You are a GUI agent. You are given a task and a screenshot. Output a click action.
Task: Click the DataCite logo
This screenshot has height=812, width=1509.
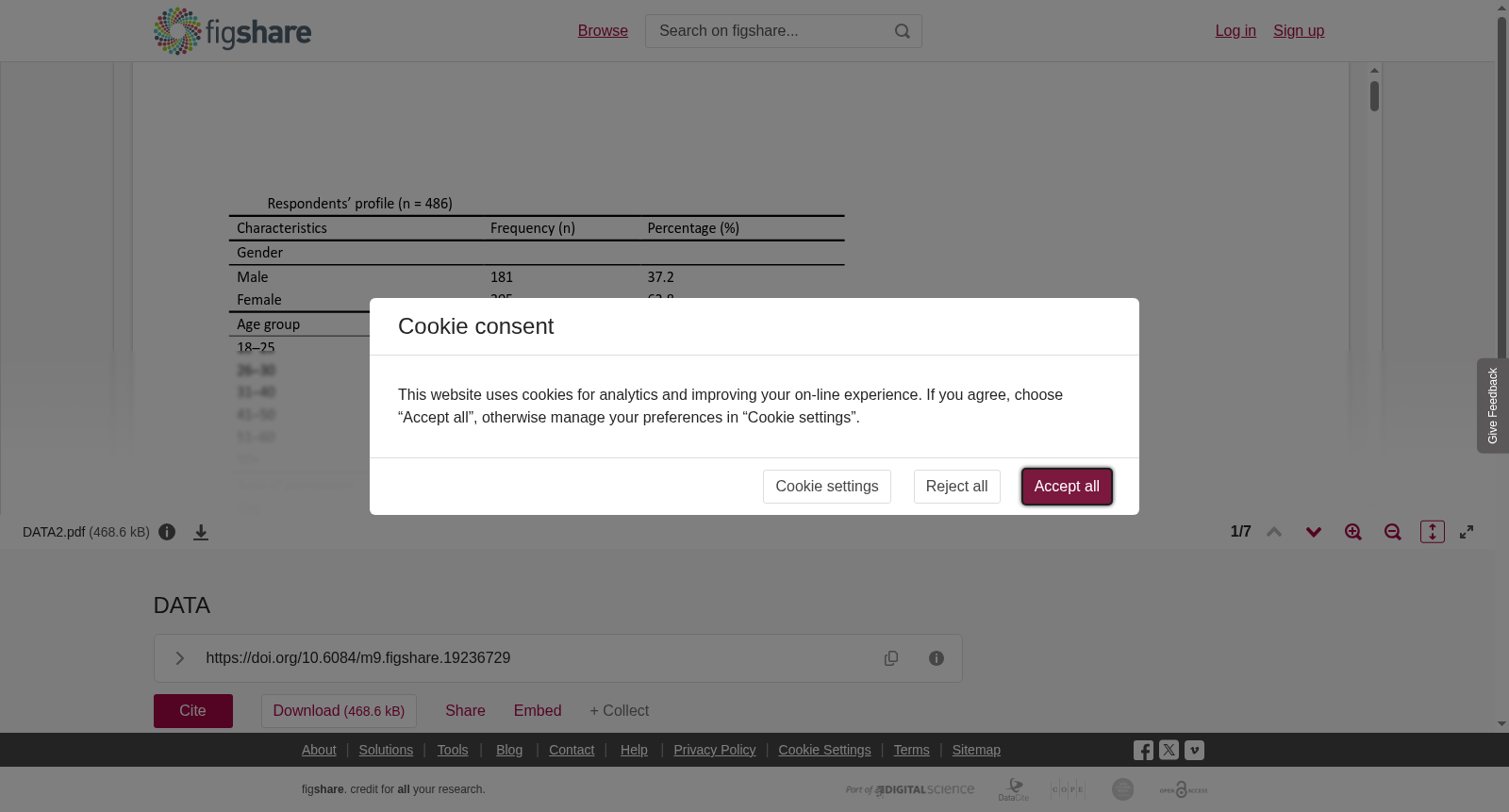(1014, 789)
